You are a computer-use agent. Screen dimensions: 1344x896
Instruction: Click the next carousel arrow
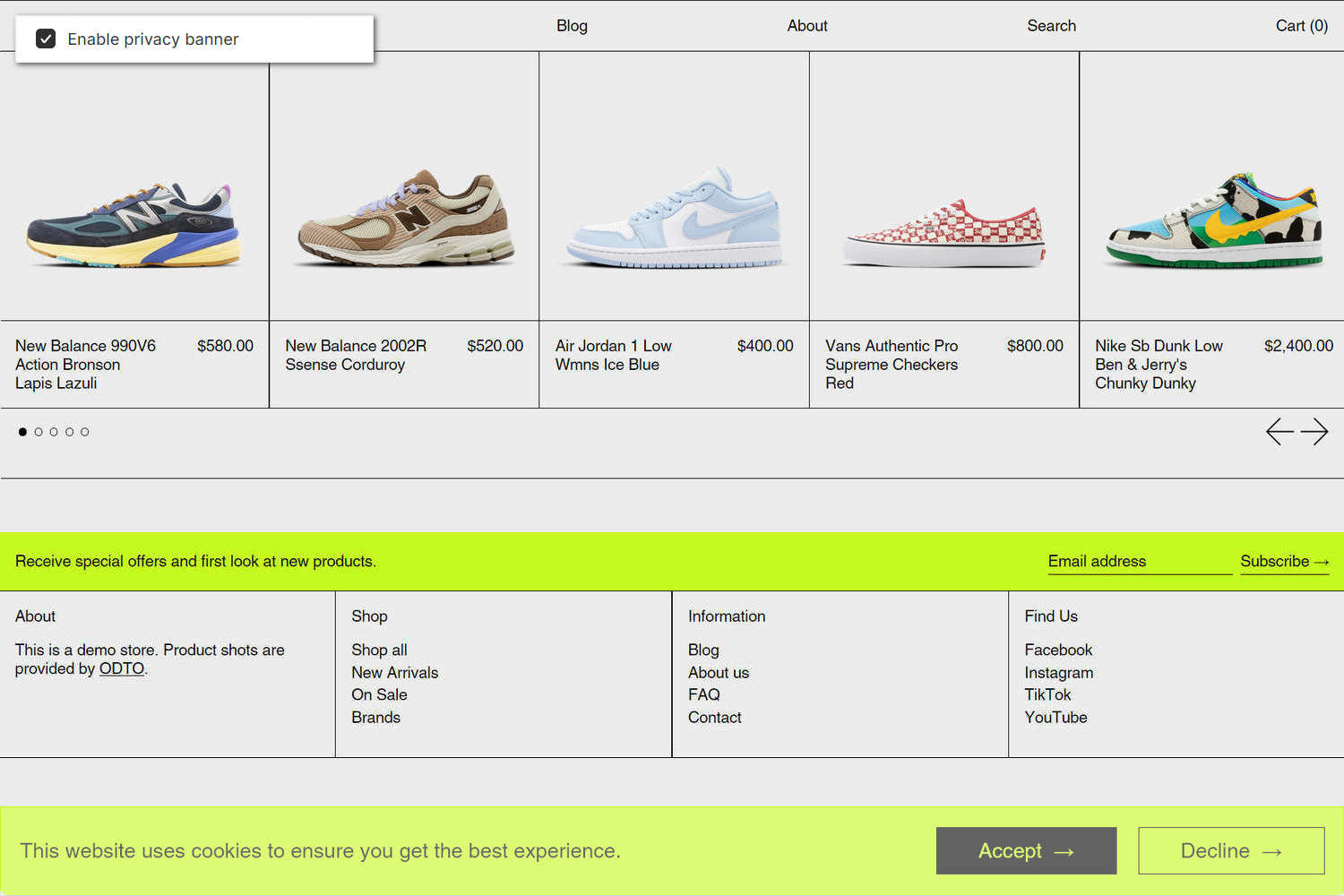click(1316, 431)
